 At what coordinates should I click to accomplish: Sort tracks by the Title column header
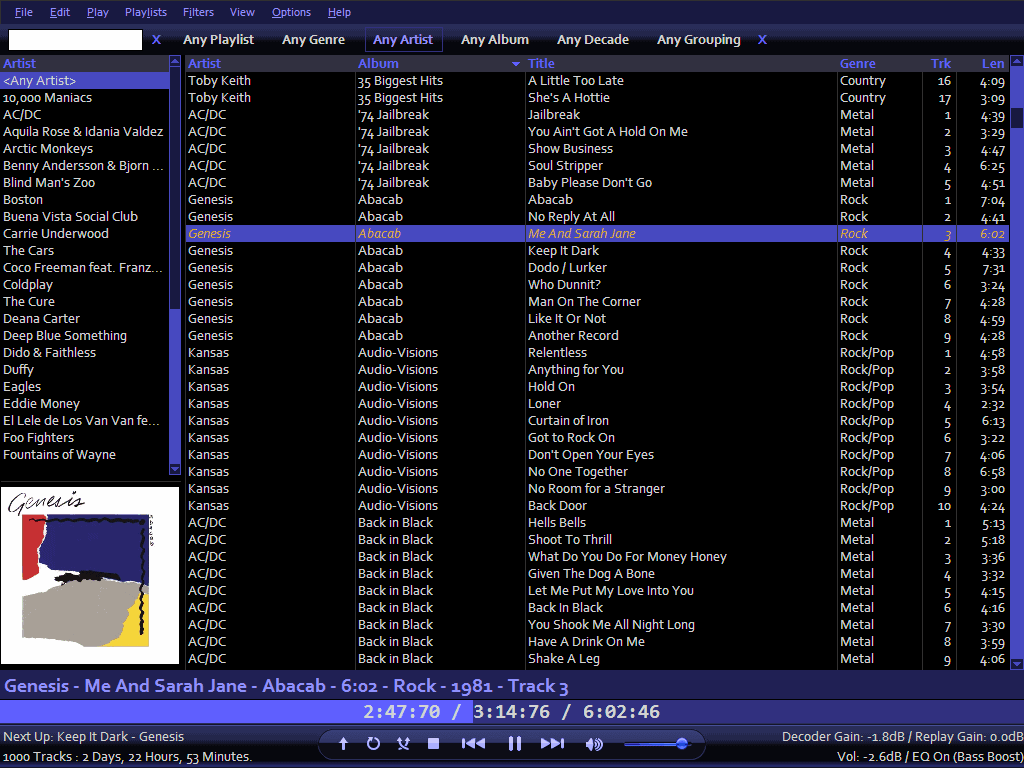pyautogui.click(x=541, y=64)
